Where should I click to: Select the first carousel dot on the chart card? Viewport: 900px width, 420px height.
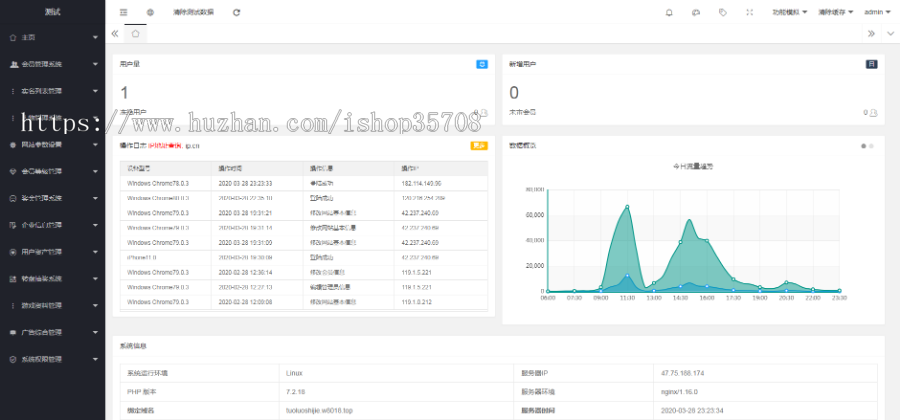863,146
